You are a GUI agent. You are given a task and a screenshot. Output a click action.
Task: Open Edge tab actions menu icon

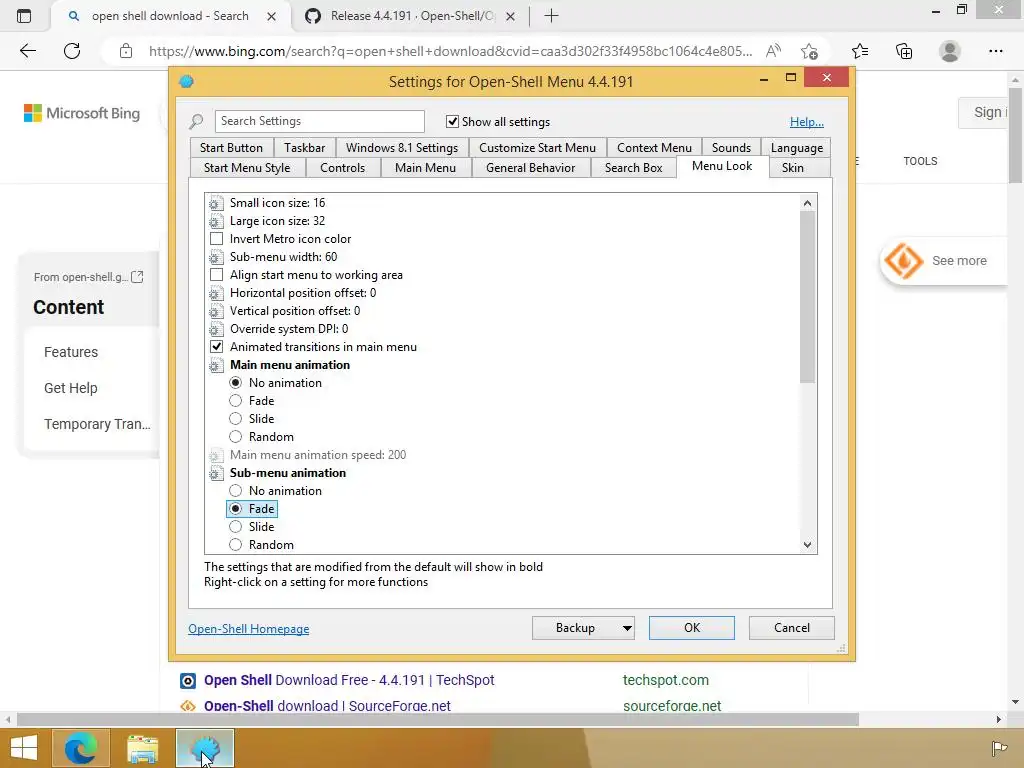pos(24,16)
